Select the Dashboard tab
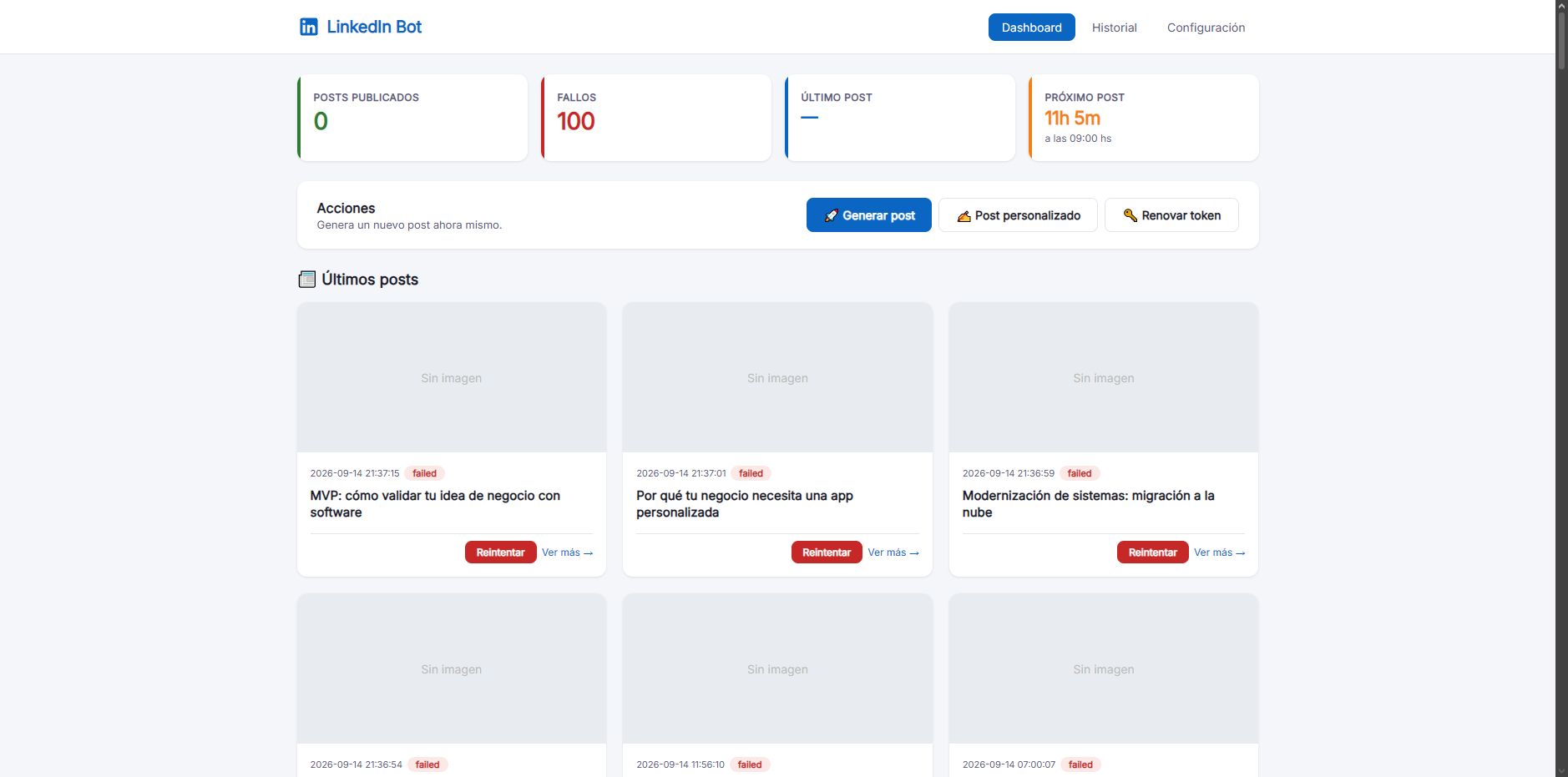 pyautogui.click(x=1032, y=28)
